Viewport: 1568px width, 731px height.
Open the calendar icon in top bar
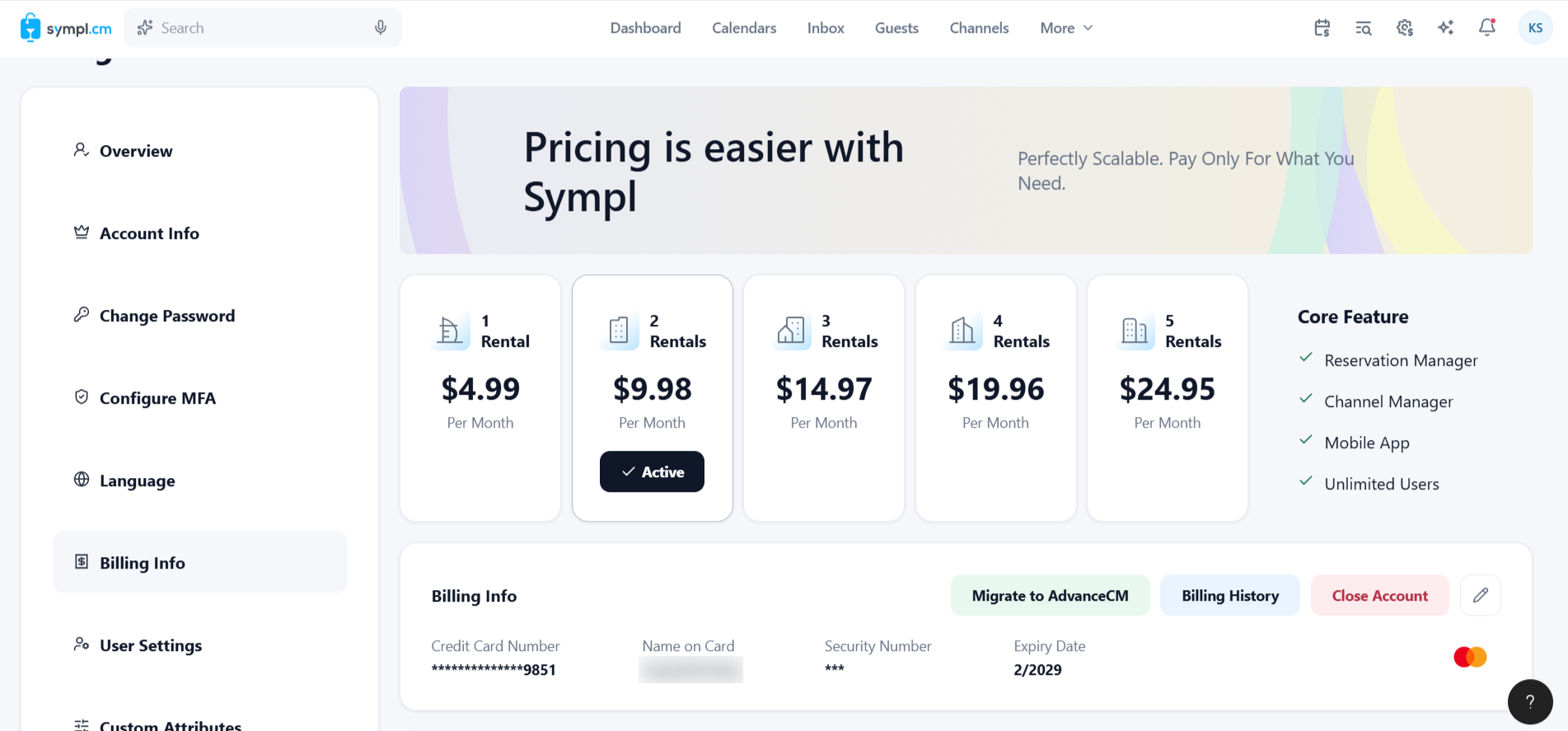tap(1322, 28)
